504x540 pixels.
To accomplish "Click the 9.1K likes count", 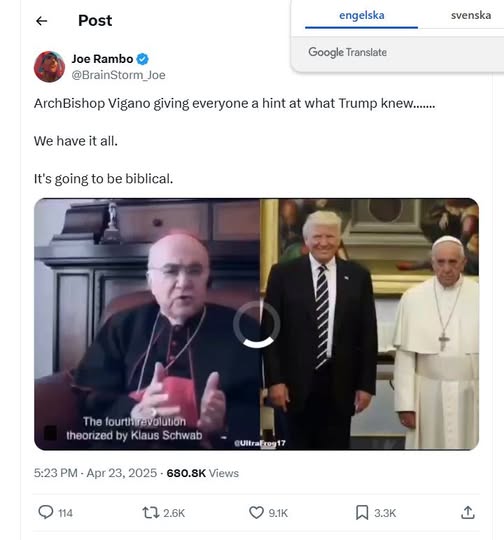I will point(278,513).
